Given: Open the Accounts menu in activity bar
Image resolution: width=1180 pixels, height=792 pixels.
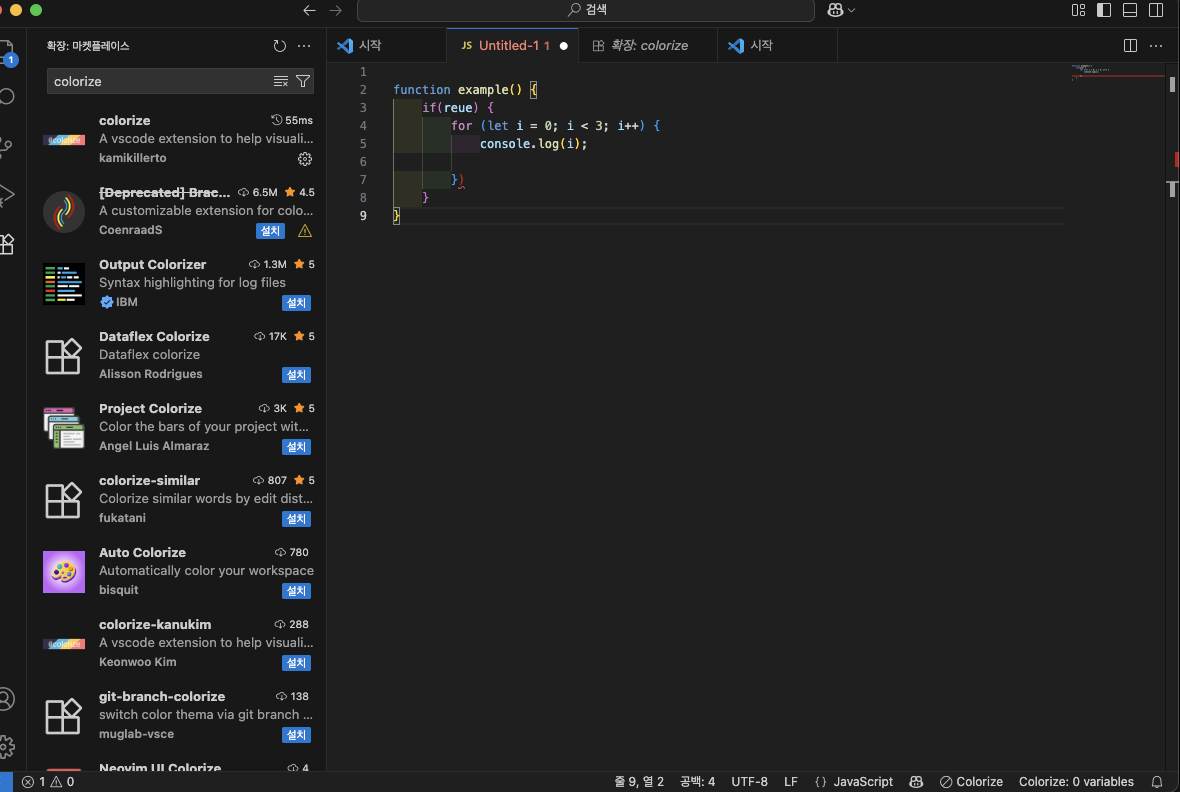Looking at the screenshot, I should (7, 699).
